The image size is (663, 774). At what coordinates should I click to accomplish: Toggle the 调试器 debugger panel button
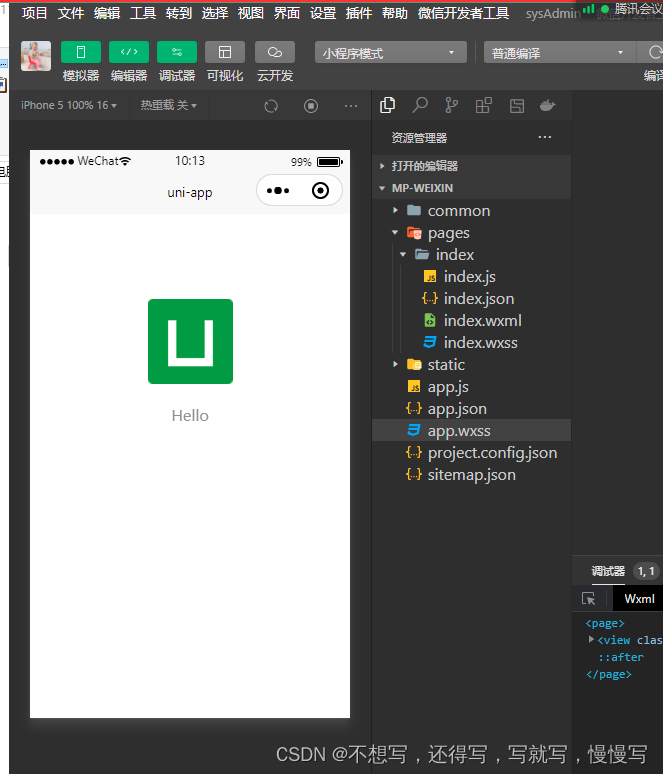click(x=177, y=52)
